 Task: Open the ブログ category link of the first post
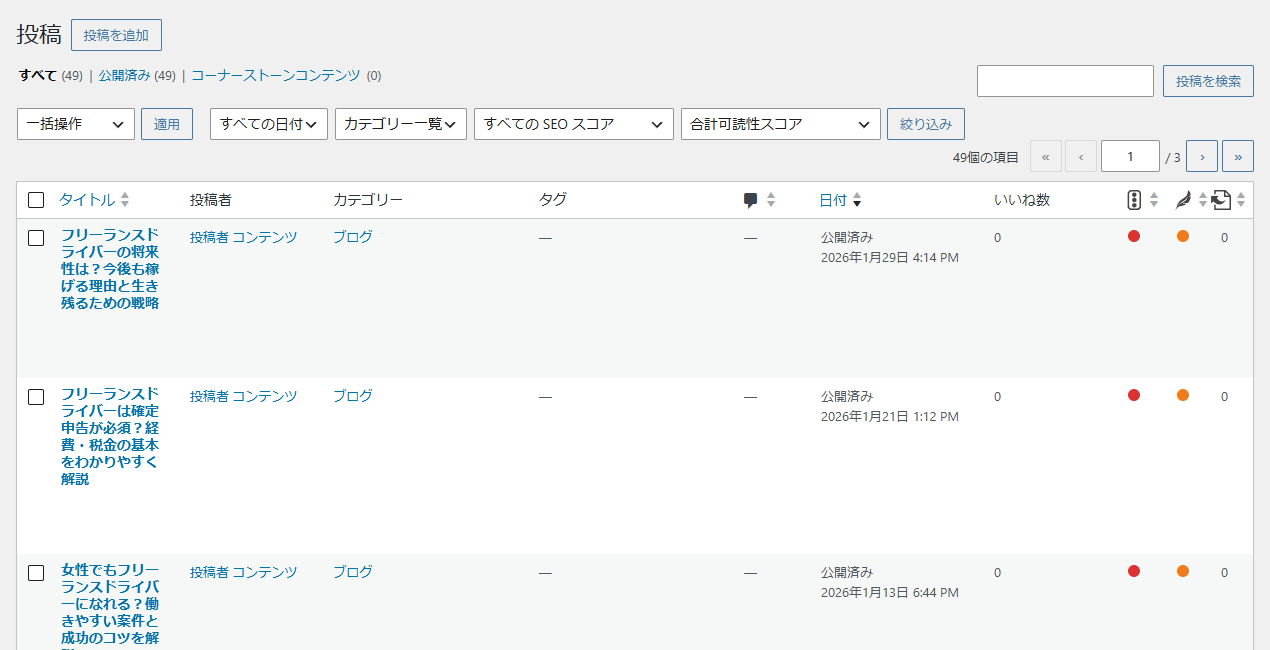pyautogui.click(x=353, y=237)
